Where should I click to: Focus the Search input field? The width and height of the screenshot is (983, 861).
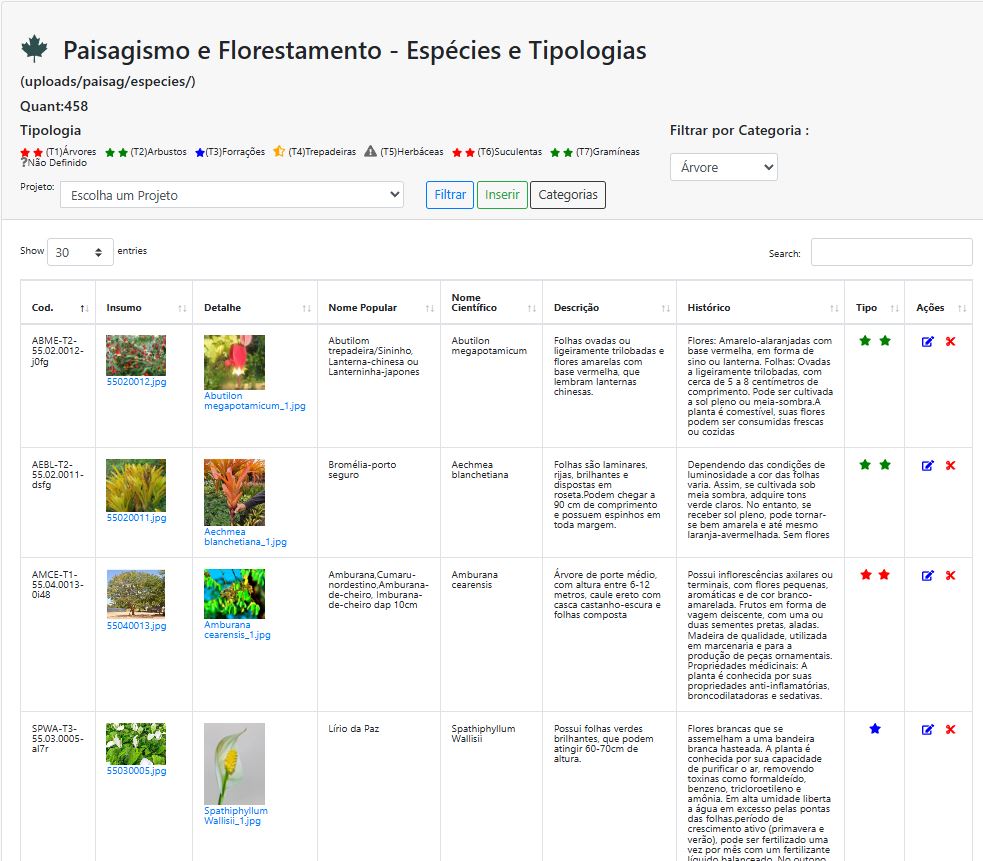tap(891, 252)
